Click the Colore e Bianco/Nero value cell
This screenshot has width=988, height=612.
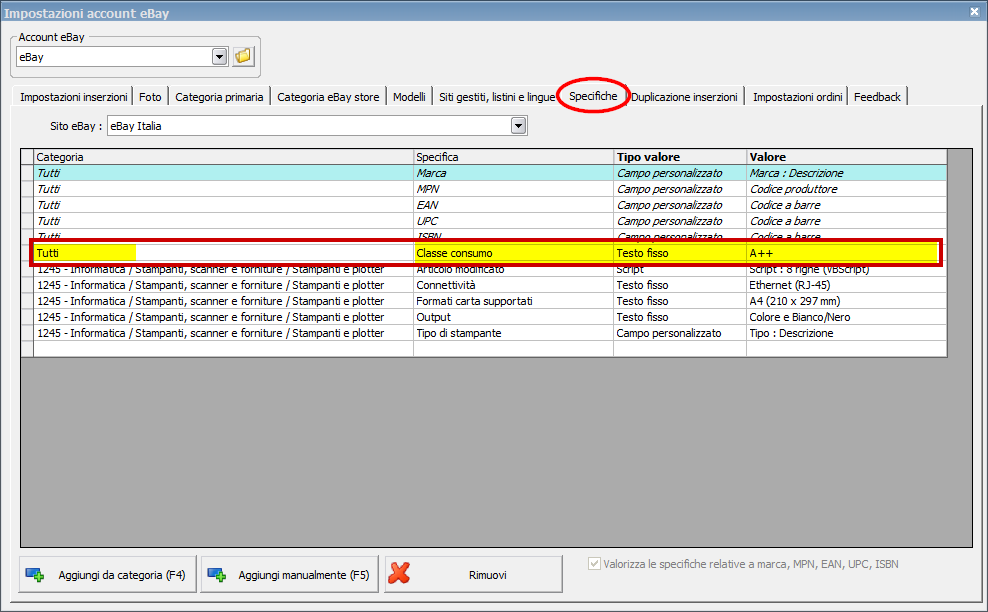coord(846,317)
